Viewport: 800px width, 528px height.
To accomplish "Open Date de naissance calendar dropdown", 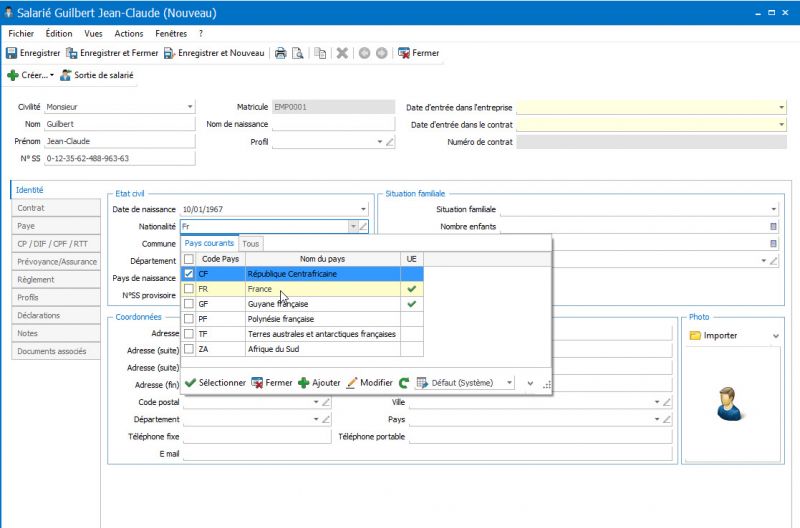I will [x=363, y=209].
